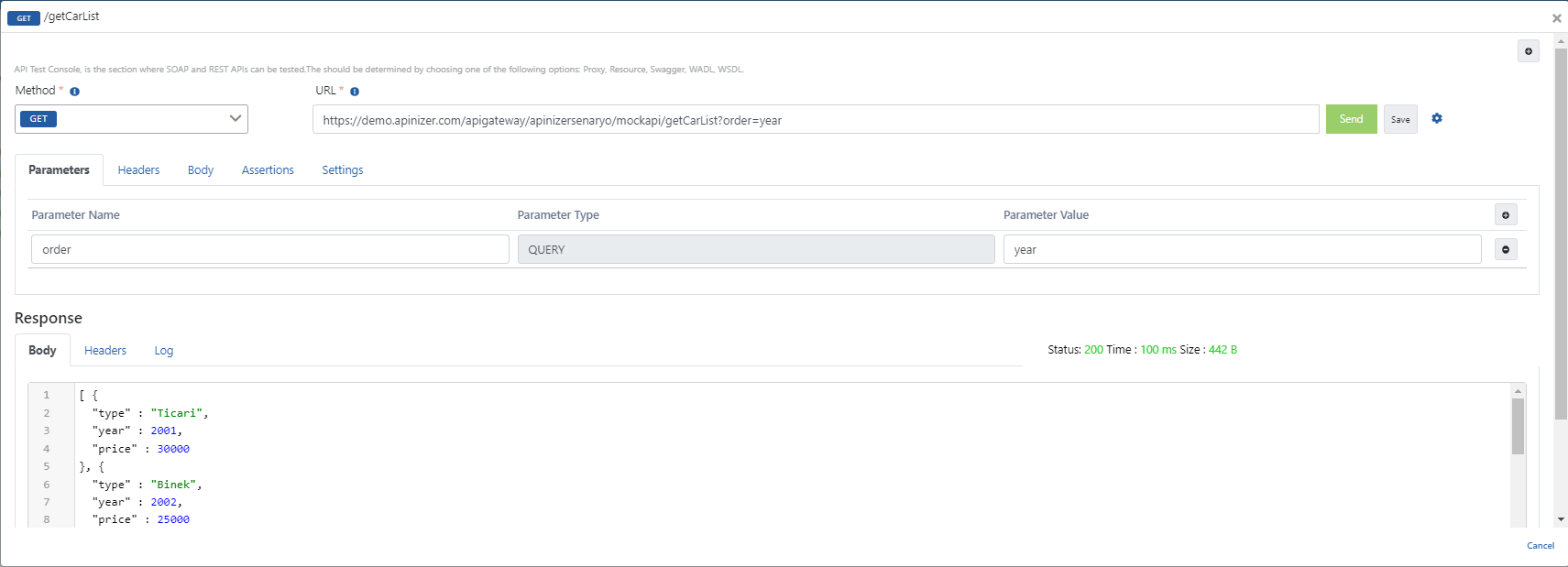View the response Log tab
The width and height of the screenshot is (1568, 567).
[163, 351]
